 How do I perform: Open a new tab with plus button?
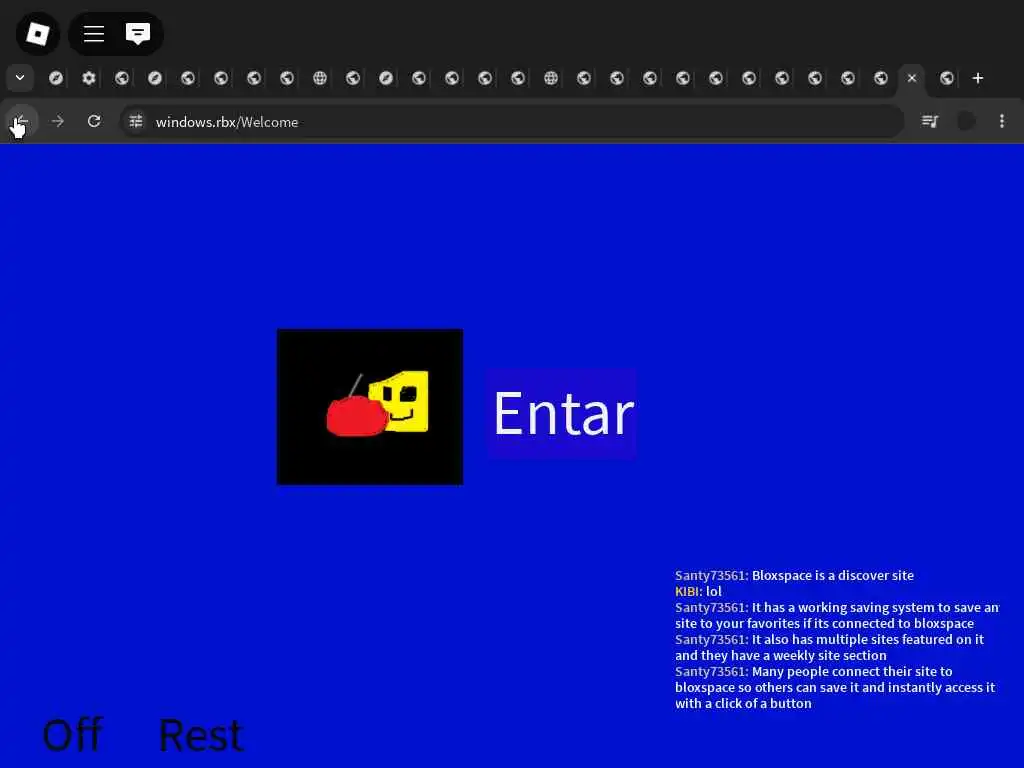[x=978, y=78]
